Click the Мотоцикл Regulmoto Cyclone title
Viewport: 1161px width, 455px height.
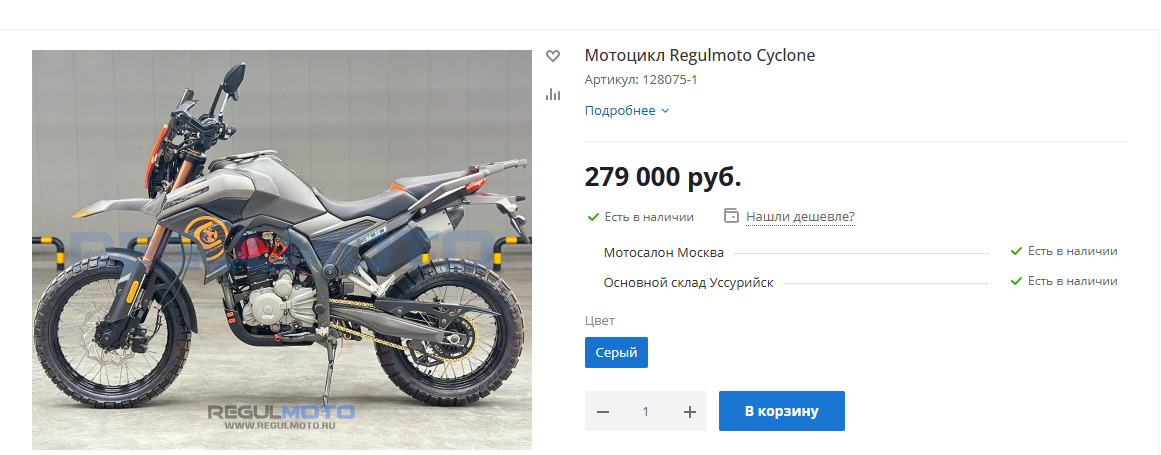pyautogui.click(x=700, y=55)
